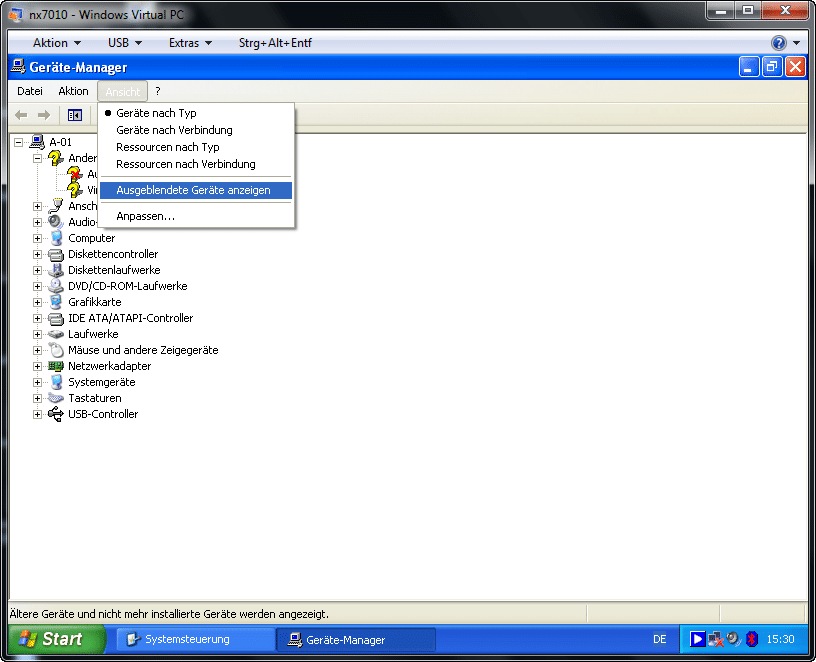816x662 pixels.
Task: Click the Bluetooth tray icon
Action: point(751,639)
